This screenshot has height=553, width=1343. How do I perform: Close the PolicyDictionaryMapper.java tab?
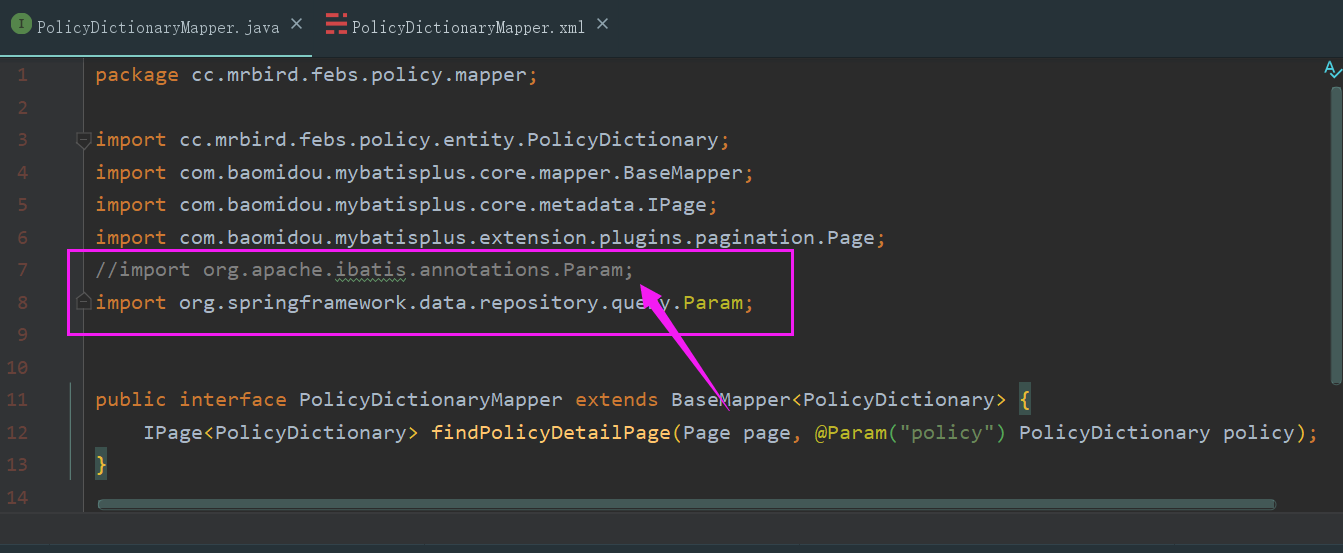point(297,23)
